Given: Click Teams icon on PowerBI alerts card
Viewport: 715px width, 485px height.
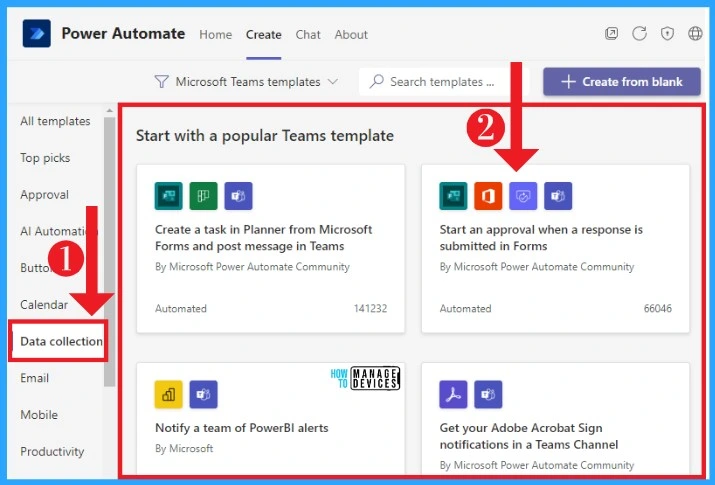Looking at the screenshot, I should pos(203,394).
